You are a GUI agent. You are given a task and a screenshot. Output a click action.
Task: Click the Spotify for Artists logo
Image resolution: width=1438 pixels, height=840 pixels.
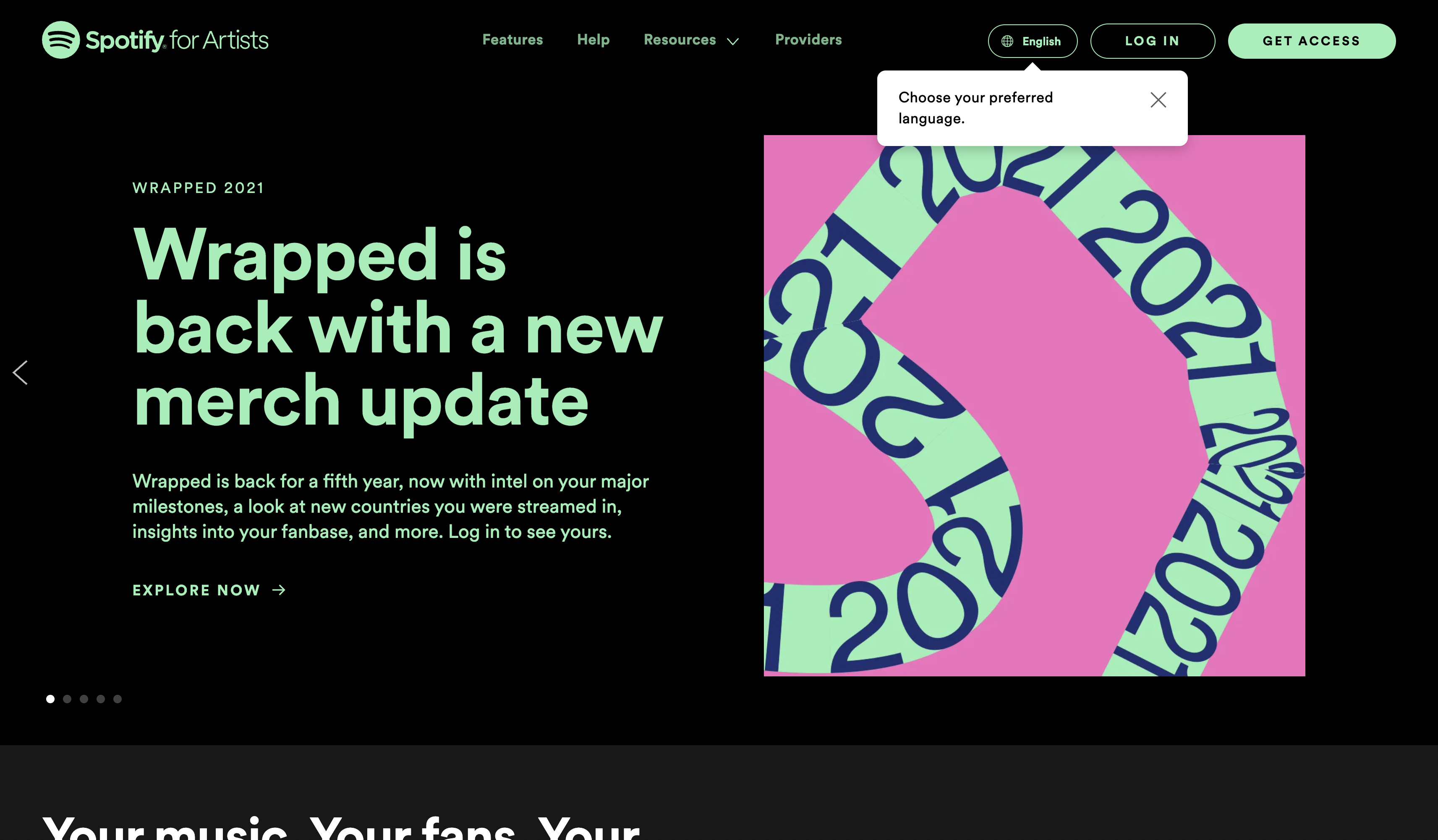155,40
